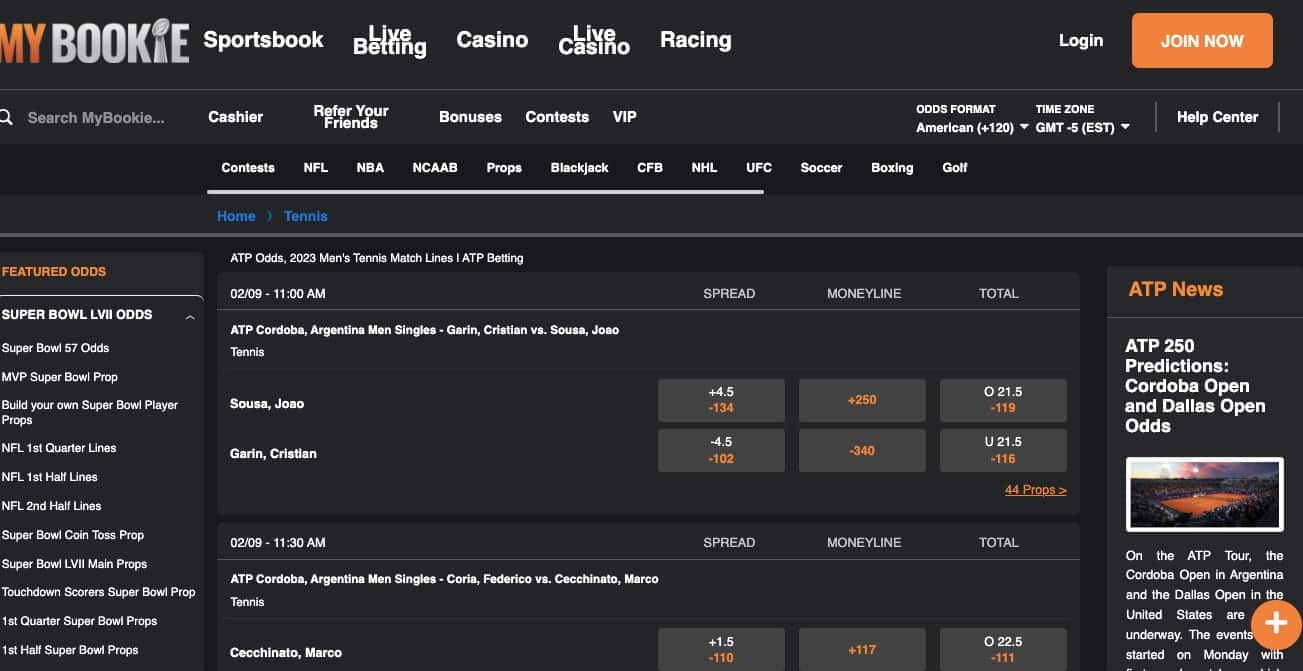
Task: Click the JOIN NOW button
Action: tap(1202, 41)
